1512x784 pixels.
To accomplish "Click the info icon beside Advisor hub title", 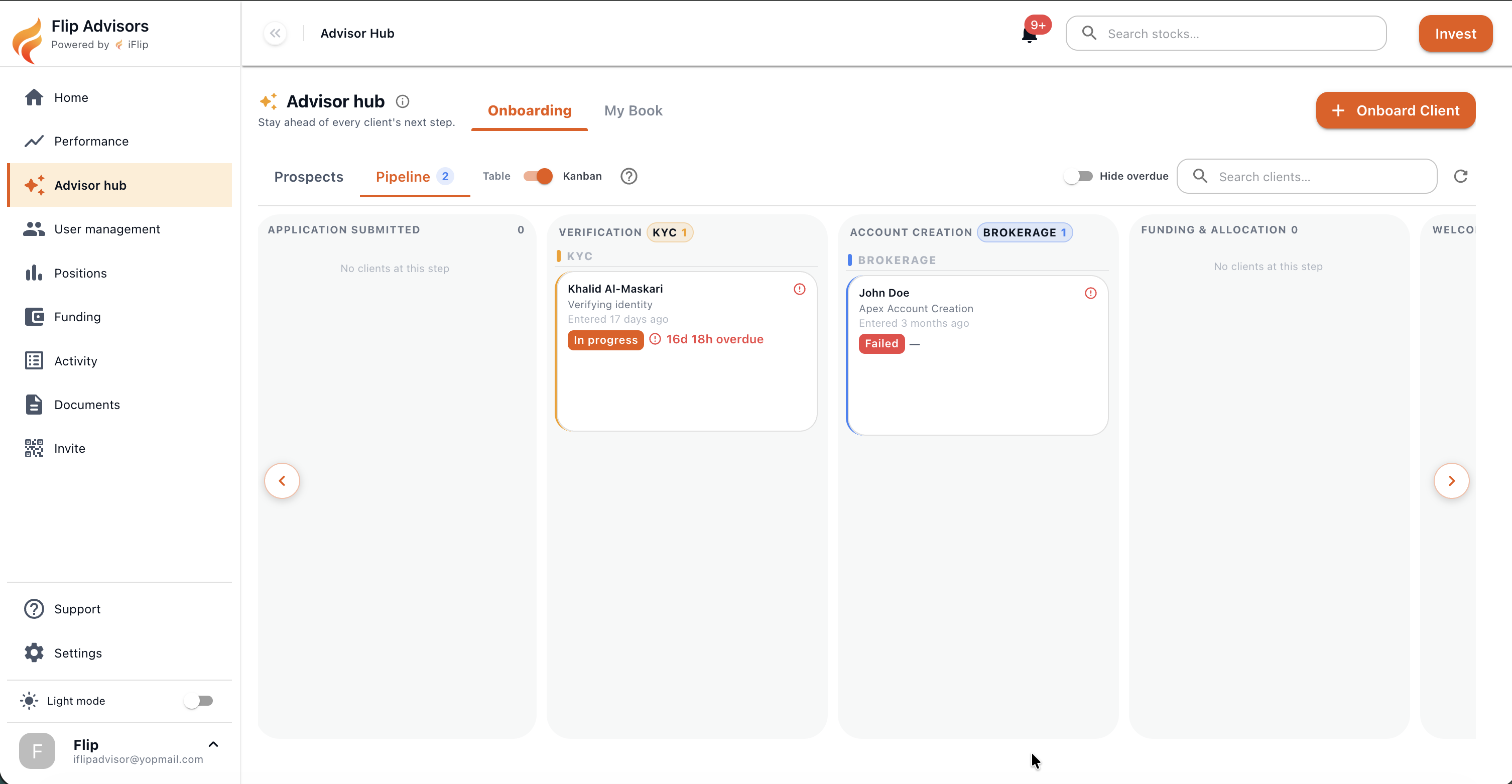I will pos(402,101).
